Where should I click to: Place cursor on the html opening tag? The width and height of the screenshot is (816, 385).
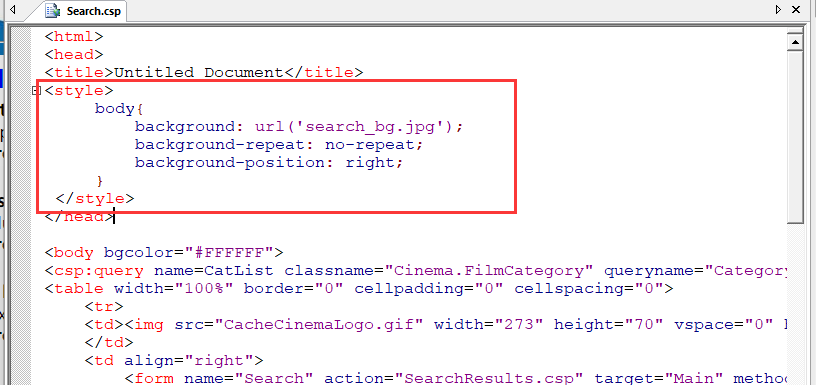(x=74, y=36)
